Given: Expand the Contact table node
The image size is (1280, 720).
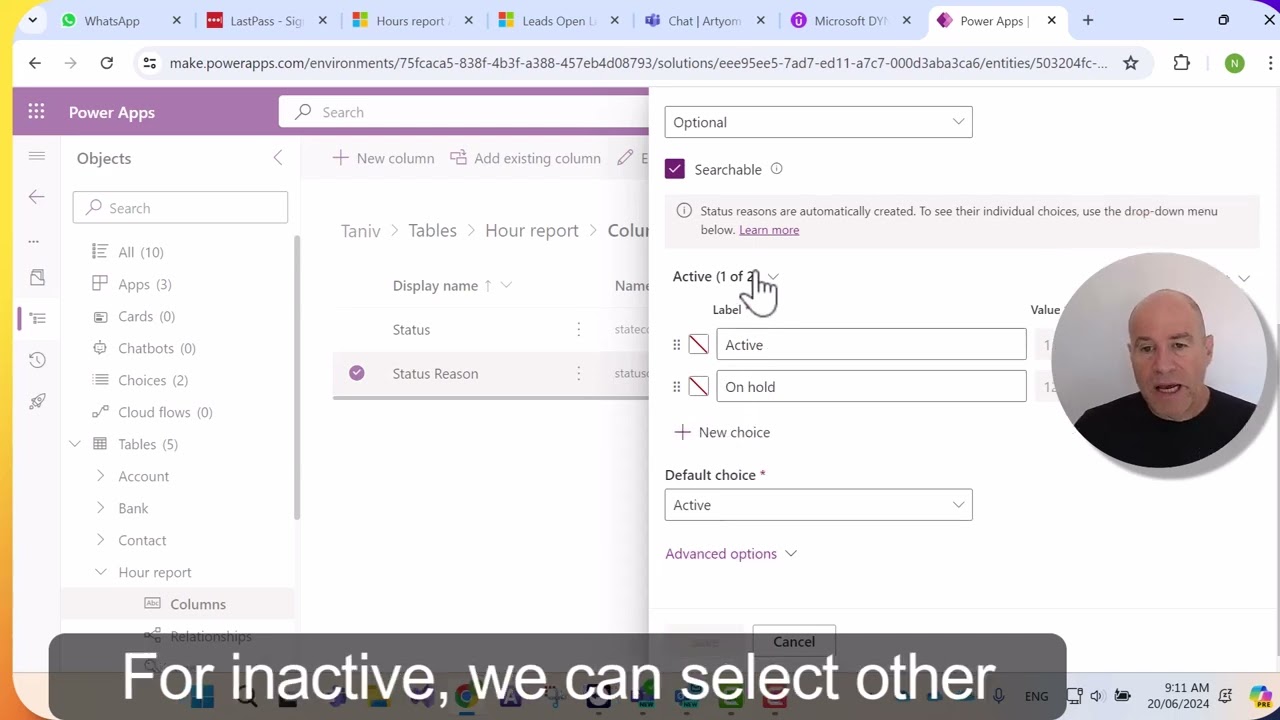Looking at the screenshot, I should pos(100,540).
